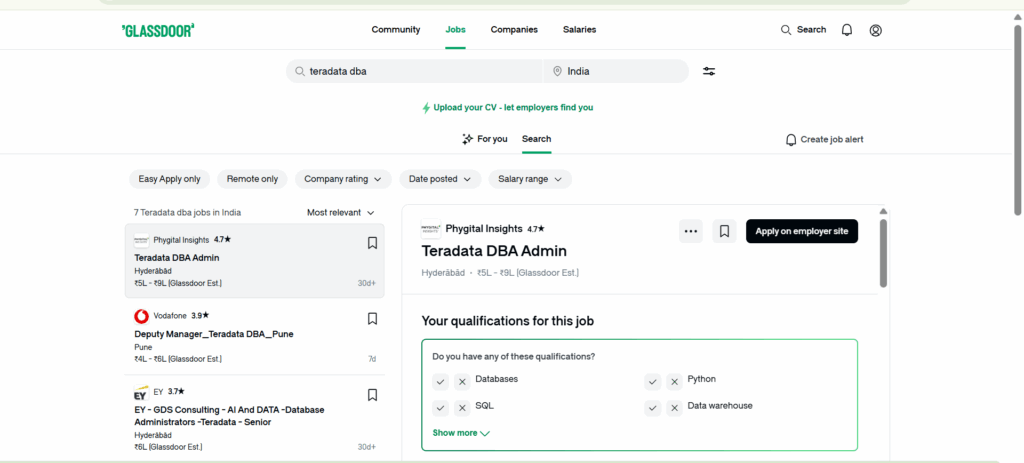
Task: Open the Companies menu
Action: pyautogui.click(x=514, y=30)
